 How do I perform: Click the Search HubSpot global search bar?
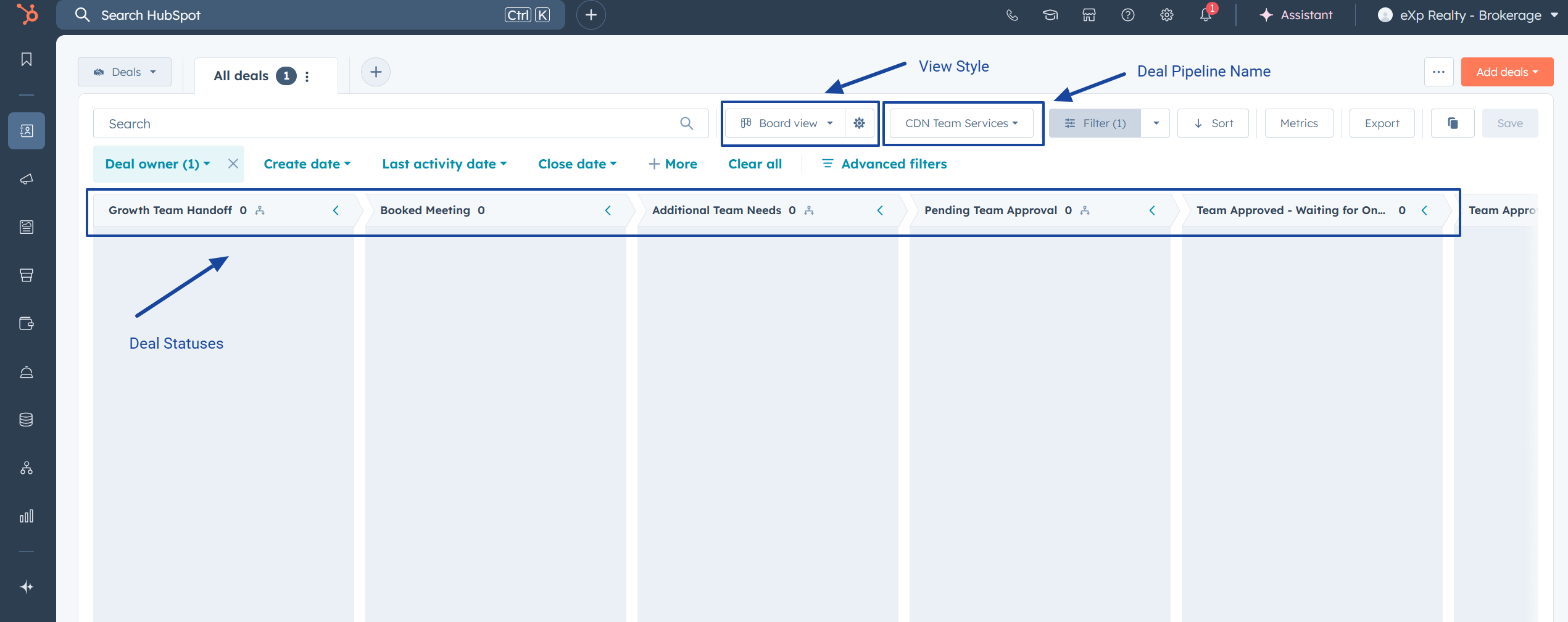click(x=310, y=15)
